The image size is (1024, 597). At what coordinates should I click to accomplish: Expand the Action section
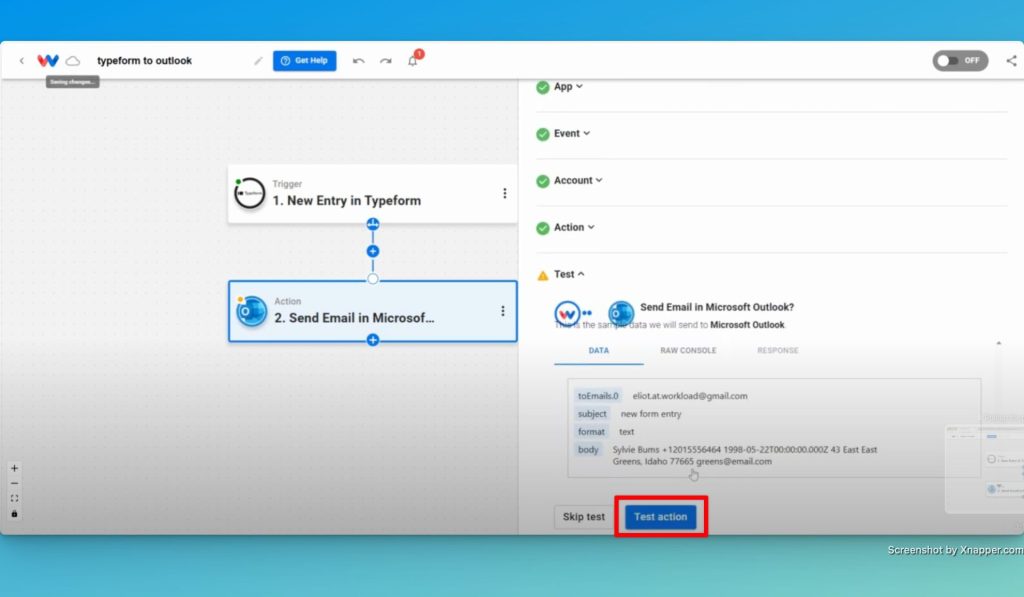click(x=574, y=227)
